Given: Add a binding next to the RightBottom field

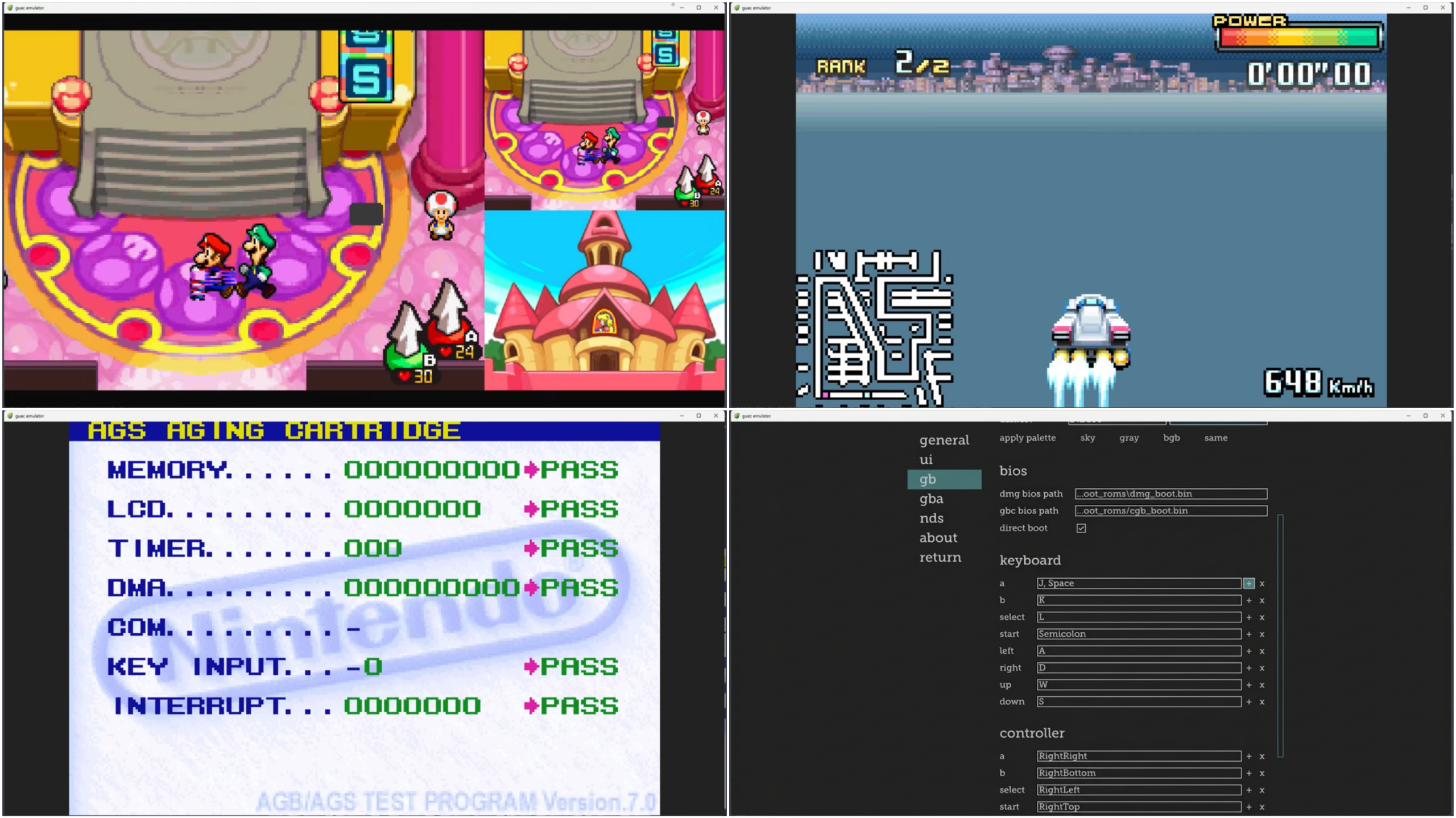Looking at the screenshot, I should tap(1248, 773).
